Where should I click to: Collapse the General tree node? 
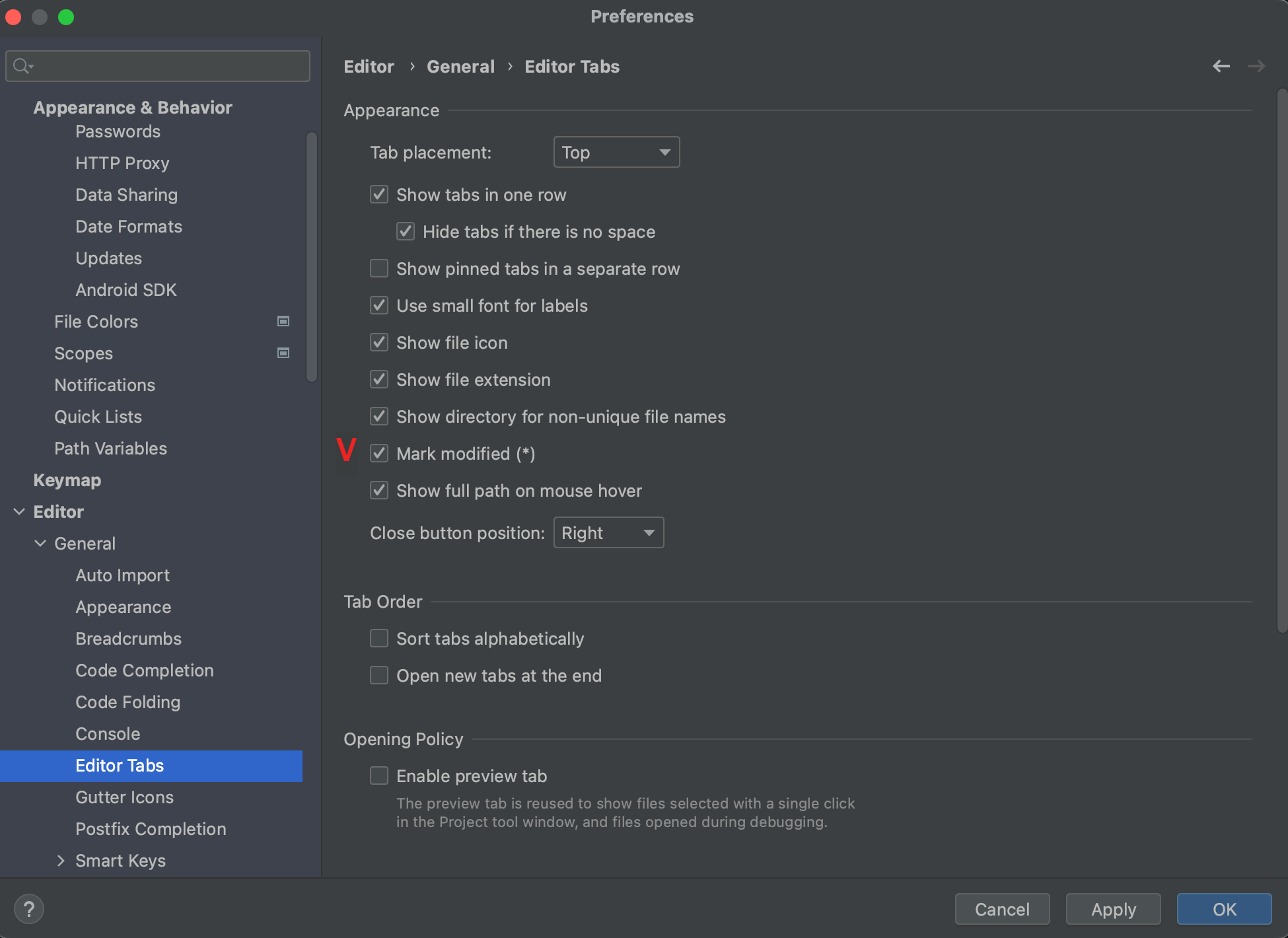[x=40, y=544]
